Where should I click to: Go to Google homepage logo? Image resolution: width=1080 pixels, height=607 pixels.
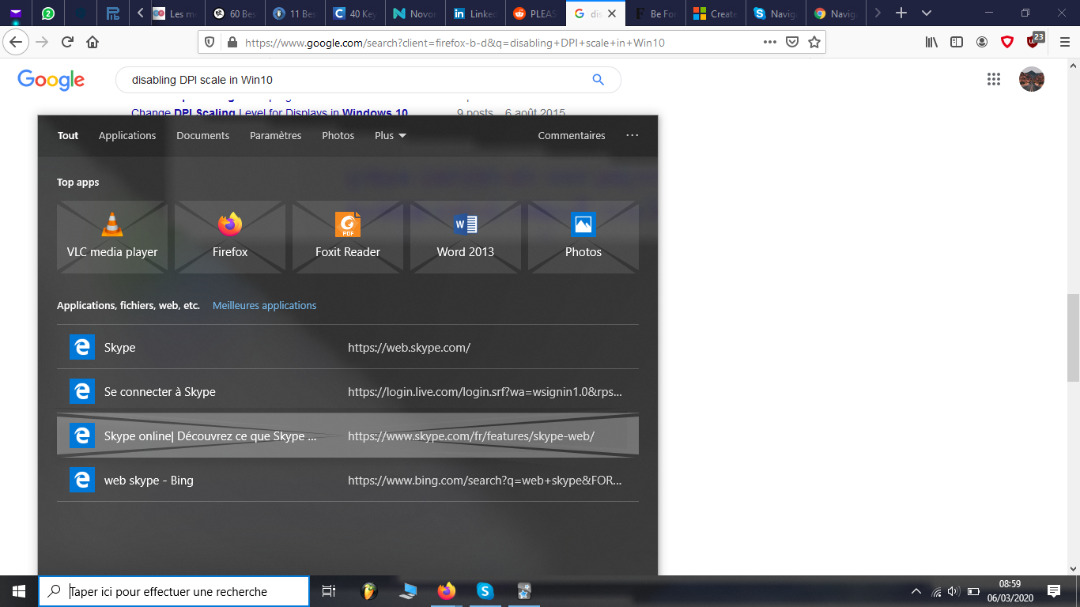pos(51,80)
